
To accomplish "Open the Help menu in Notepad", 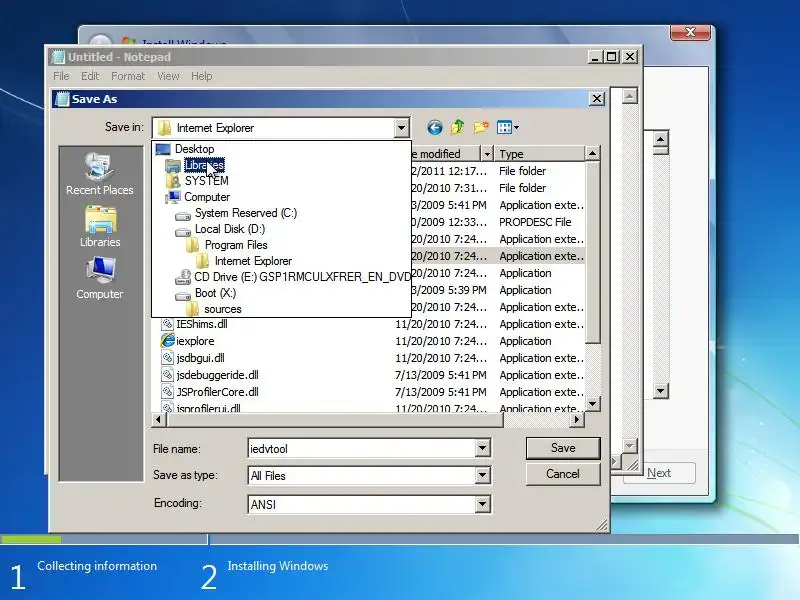I will click(x=202, y=76).
